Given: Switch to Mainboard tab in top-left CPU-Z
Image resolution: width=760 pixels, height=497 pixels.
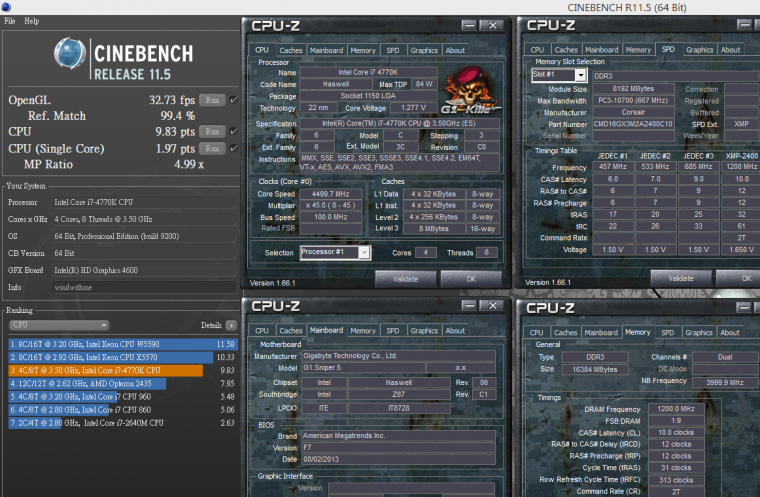Looking at the screenshot, I should (x=326, y=50).
